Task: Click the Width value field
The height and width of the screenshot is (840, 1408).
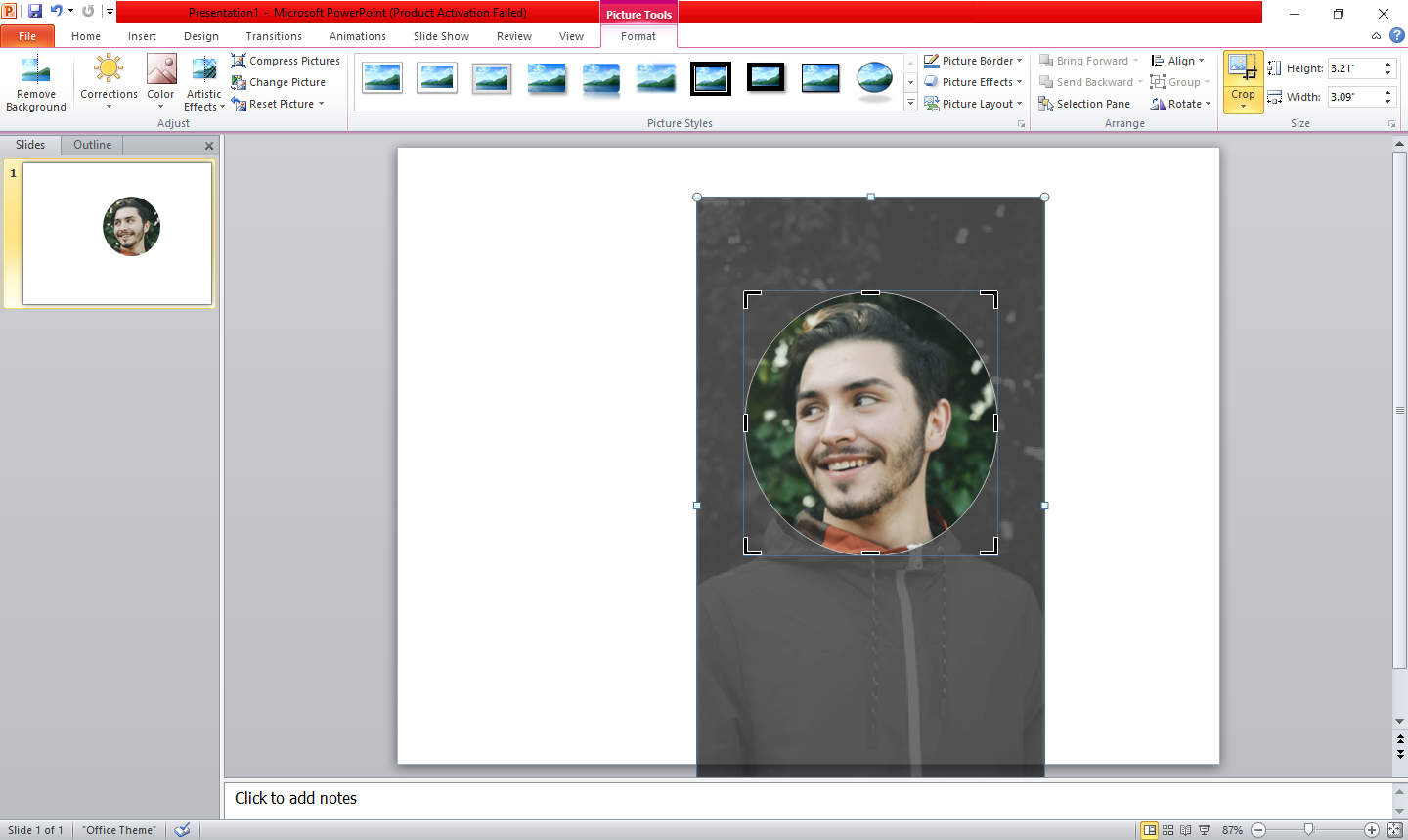Action: 1354,97
